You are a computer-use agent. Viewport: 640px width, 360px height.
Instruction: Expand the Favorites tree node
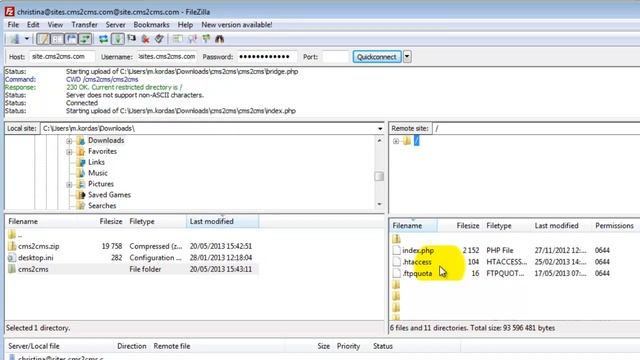69,152
